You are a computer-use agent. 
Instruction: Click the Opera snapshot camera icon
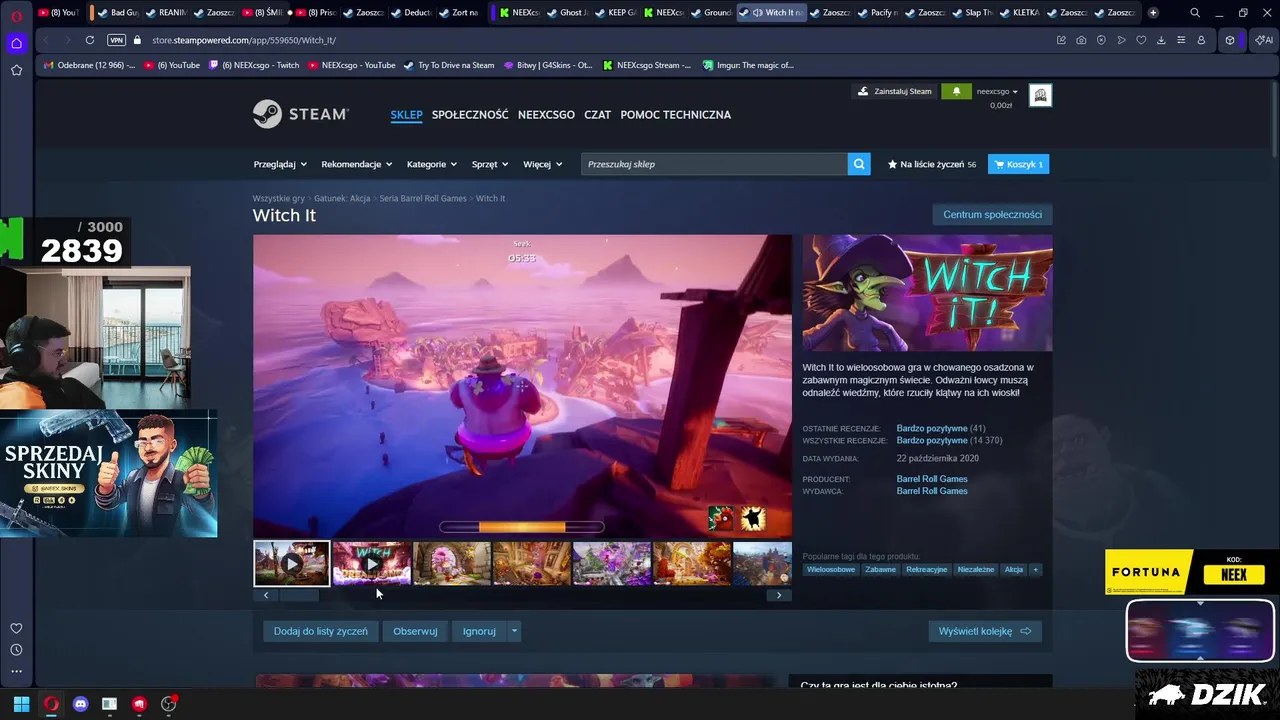pyautogui.click(x=1081, y=40)
